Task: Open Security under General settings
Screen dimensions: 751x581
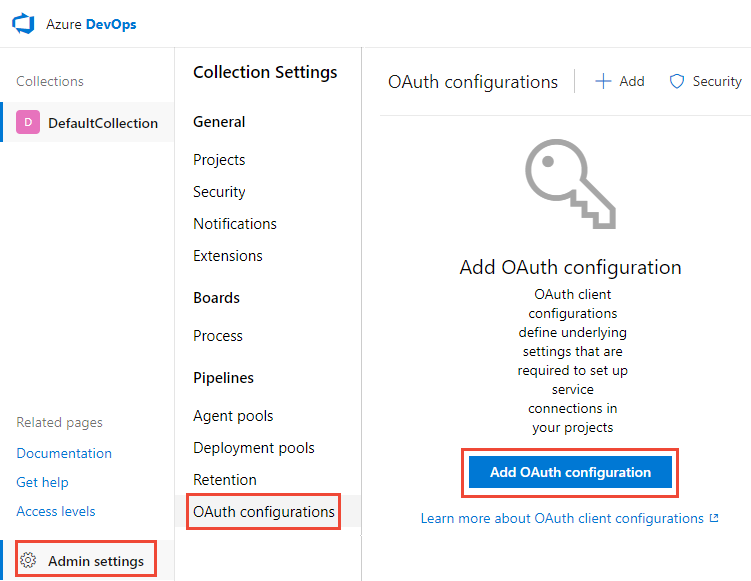Action: (219, 192)
